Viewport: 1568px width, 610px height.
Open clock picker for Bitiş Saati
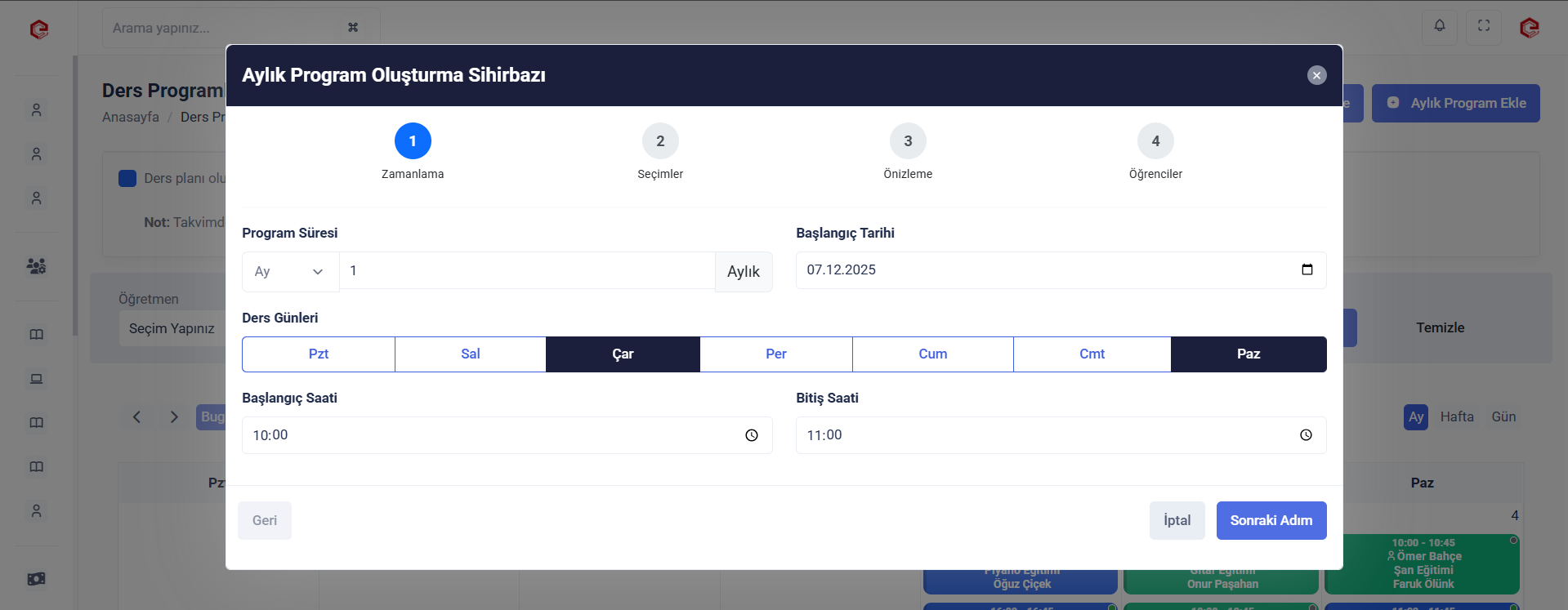pos(1306,435)
